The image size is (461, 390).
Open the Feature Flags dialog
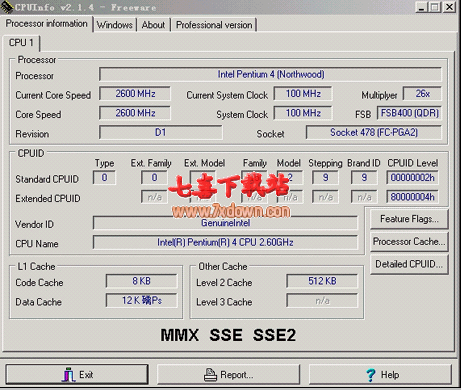409,219
